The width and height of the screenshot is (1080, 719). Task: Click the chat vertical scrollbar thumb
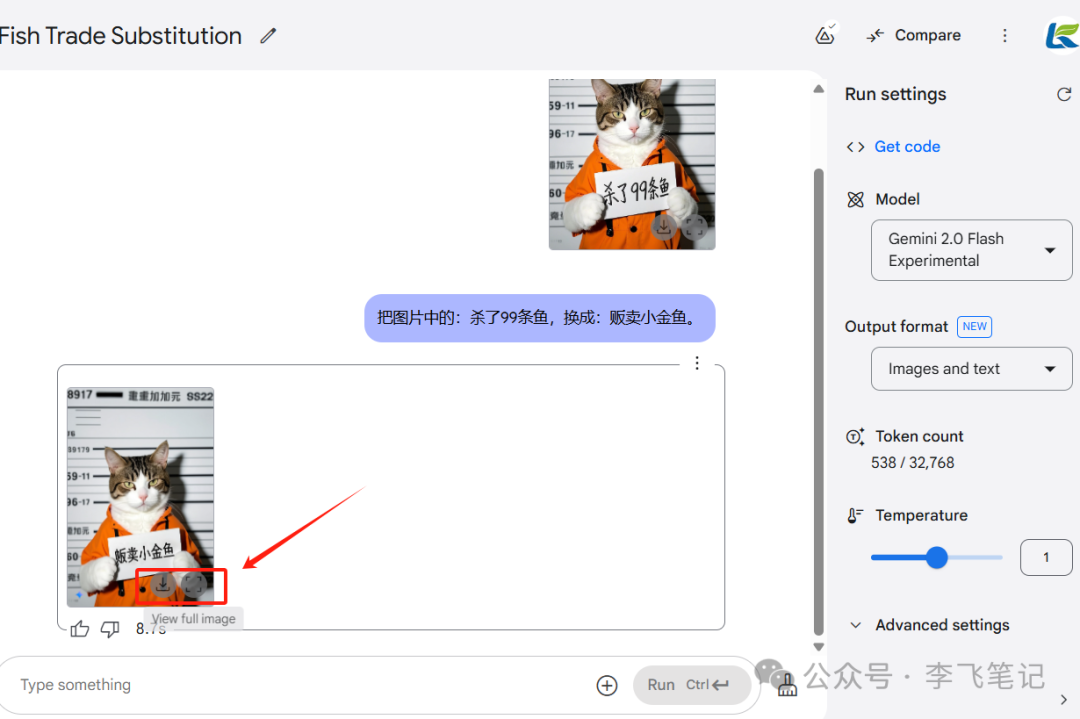[x=818, y=402]
